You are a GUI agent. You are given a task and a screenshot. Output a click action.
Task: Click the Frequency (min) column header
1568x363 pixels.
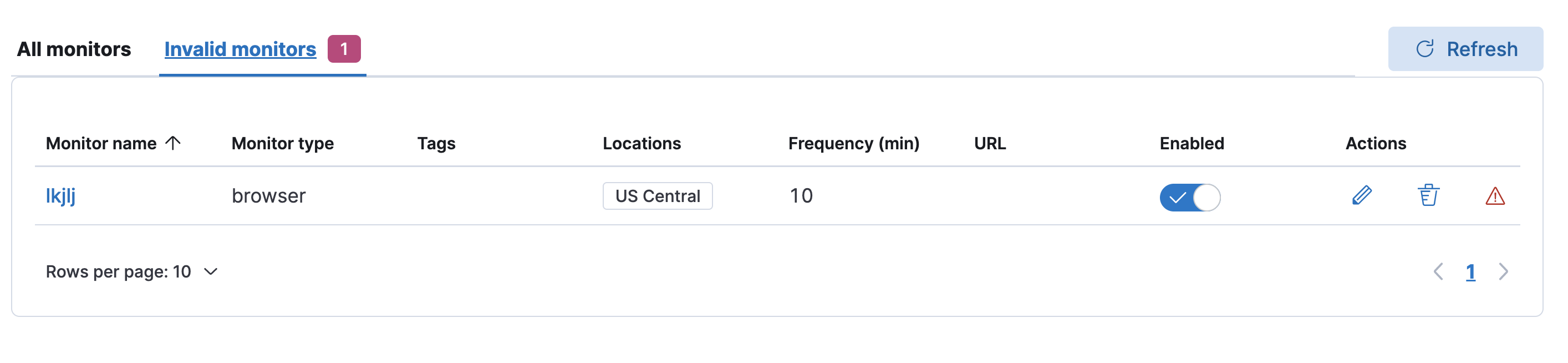tap(853, 143)
